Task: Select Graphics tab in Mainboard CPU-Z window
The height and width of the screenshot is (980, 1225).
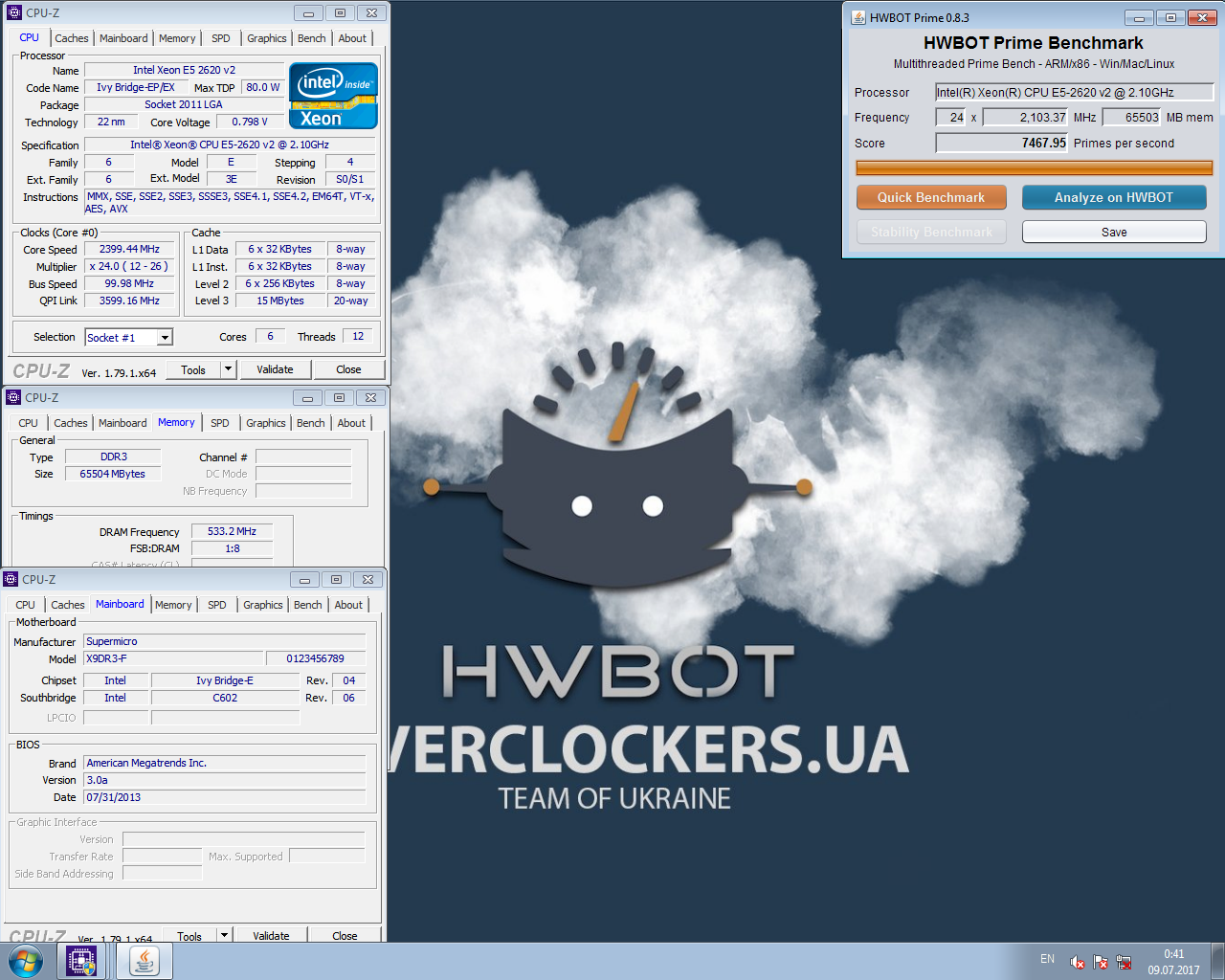Action: tap(263, 605)
